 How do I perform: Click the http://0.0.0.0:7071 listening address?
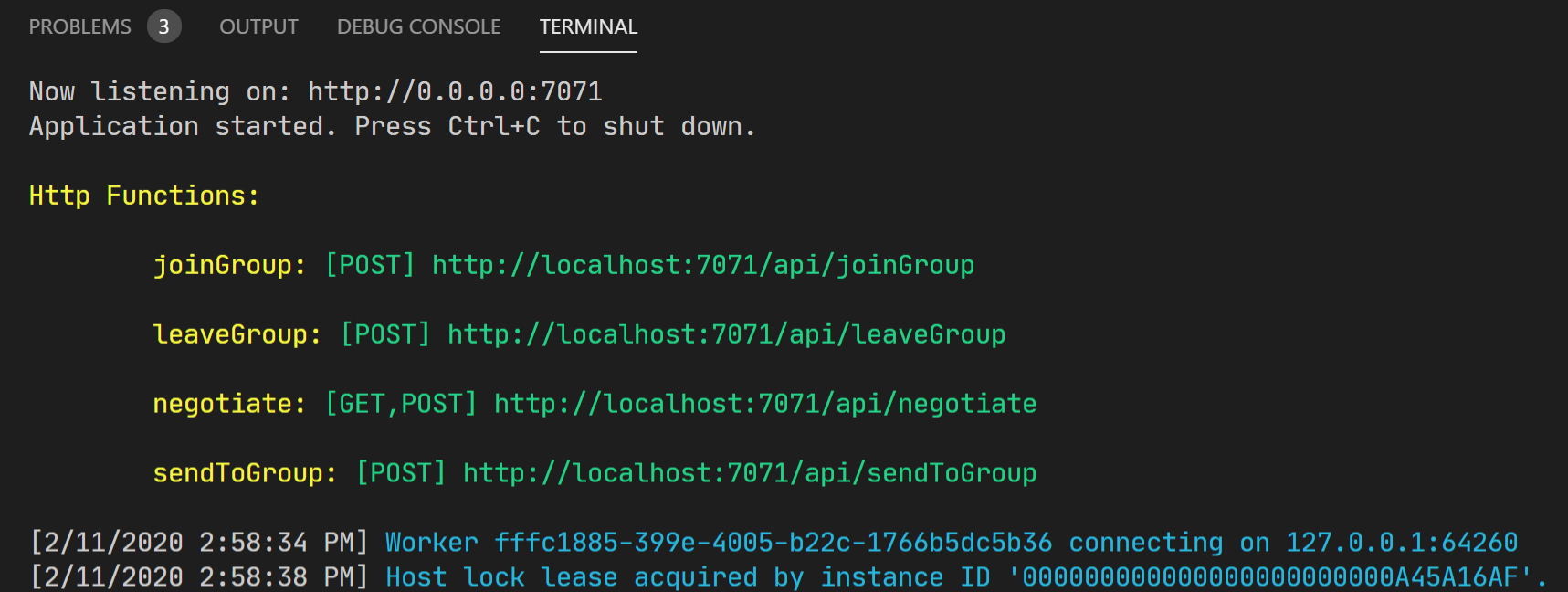(x=455, y=91)
